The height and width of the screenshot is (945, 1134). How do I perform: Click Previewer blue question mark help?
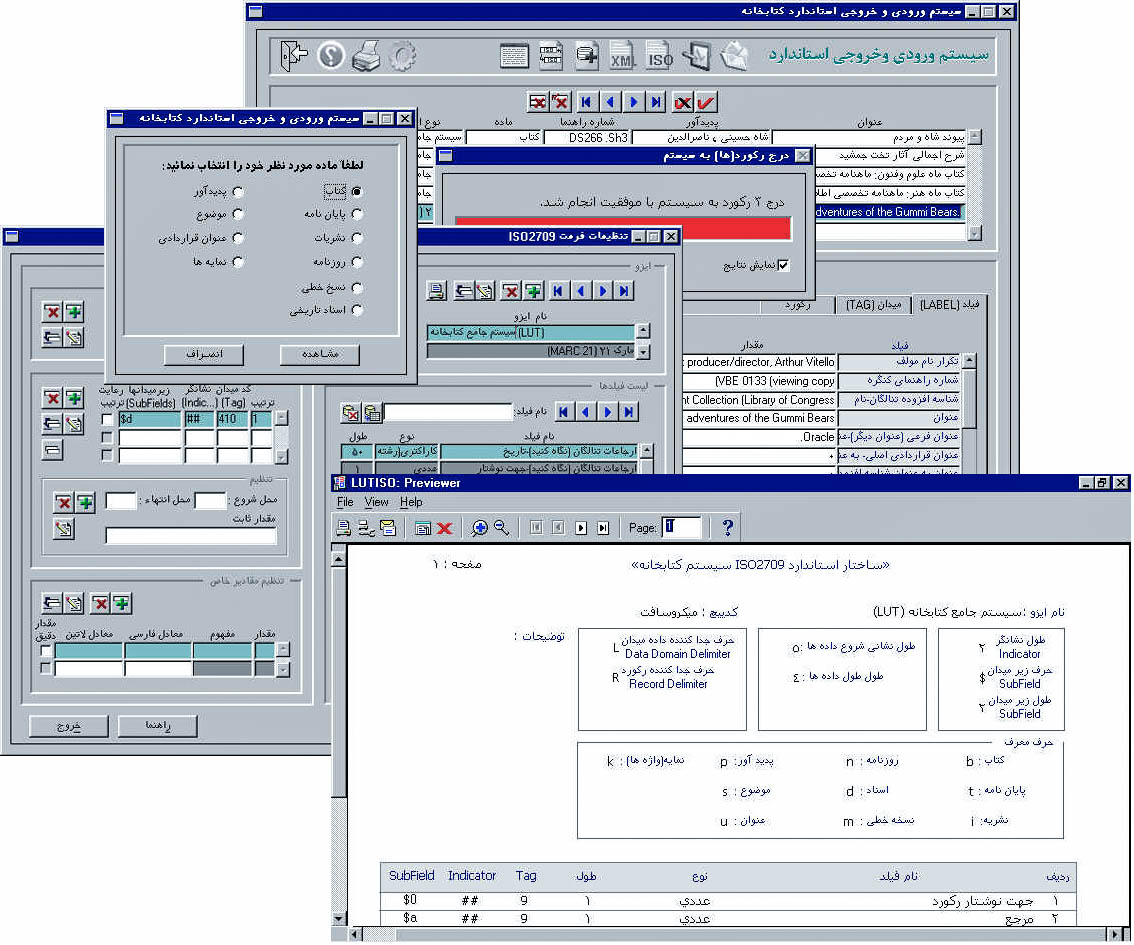(x=728, y=528)
